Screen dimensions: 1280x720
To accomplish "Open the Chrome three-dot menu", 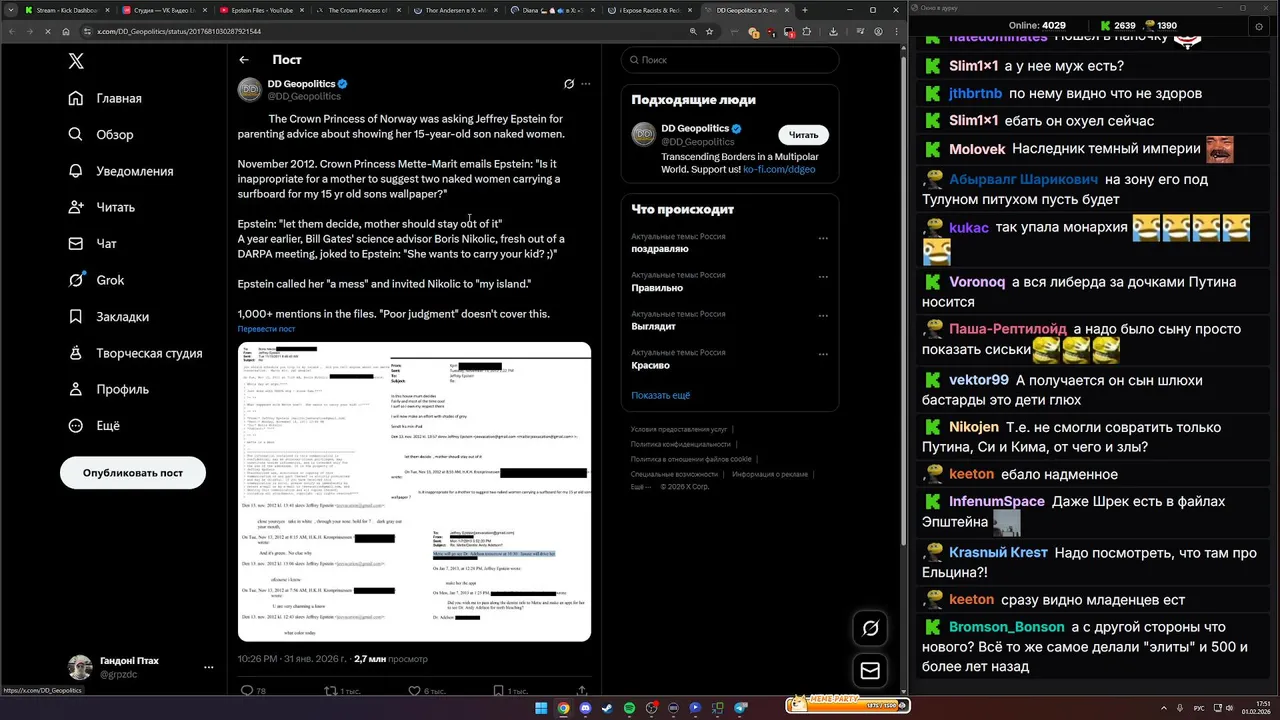I will (x=897, y=32).
